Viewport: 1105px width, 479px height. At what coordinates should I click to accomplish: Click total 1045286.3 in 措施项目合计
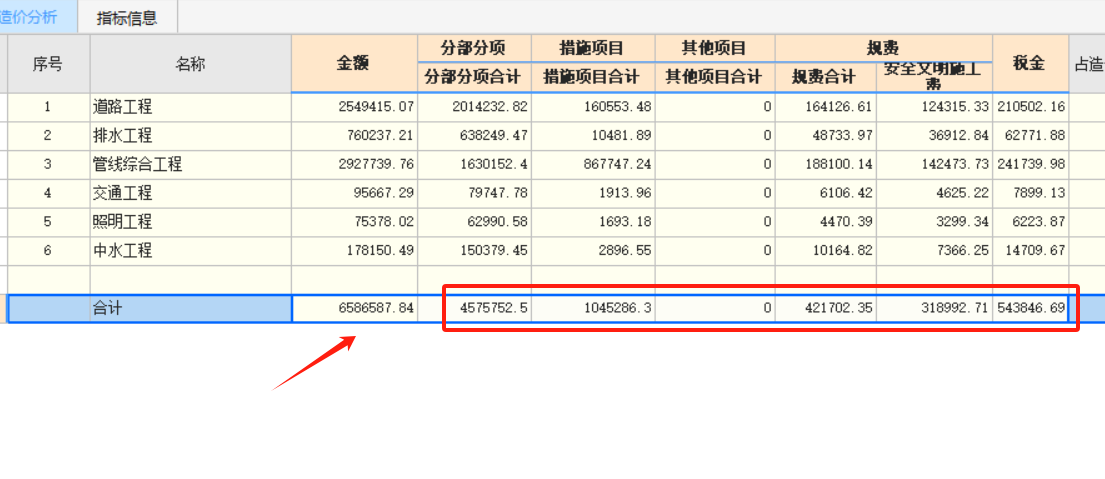593,309
